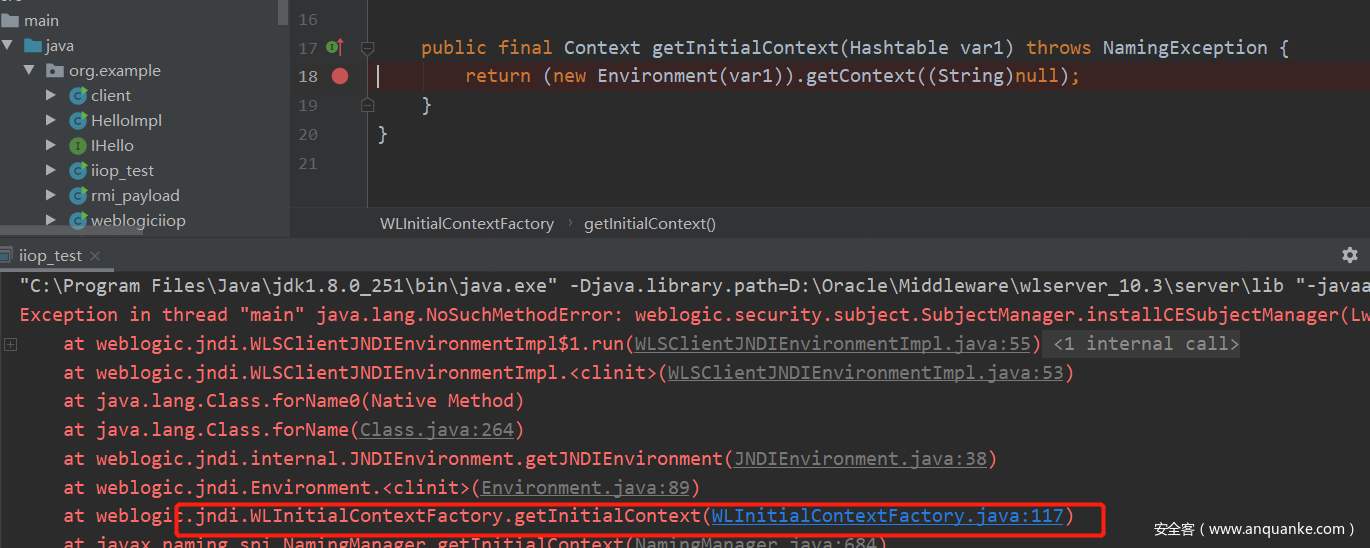Click the fold end marker on line 19

(x=367, y=105)
